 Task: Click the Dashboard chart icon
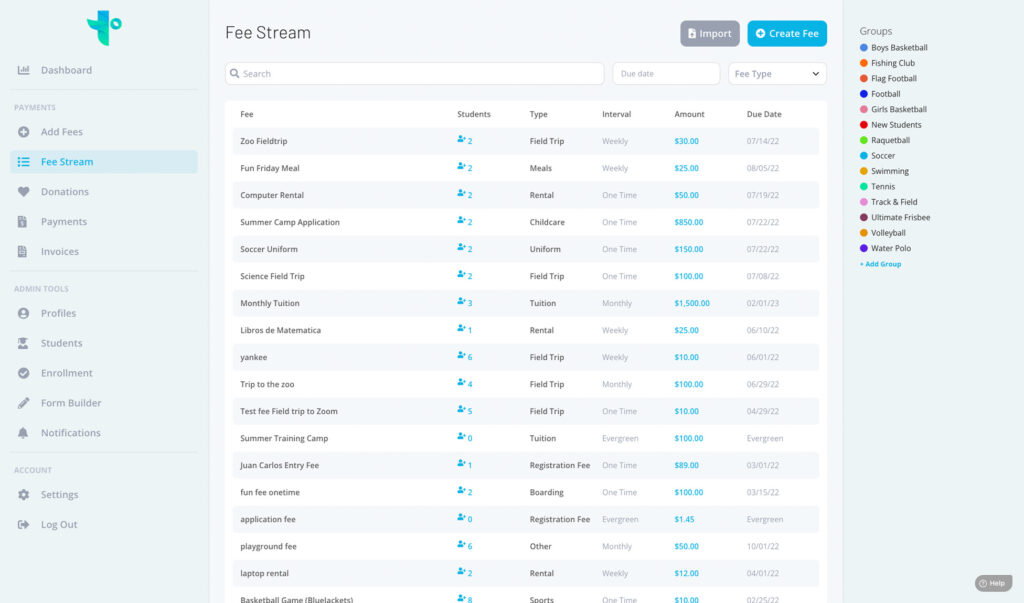[x=24, y=70]
